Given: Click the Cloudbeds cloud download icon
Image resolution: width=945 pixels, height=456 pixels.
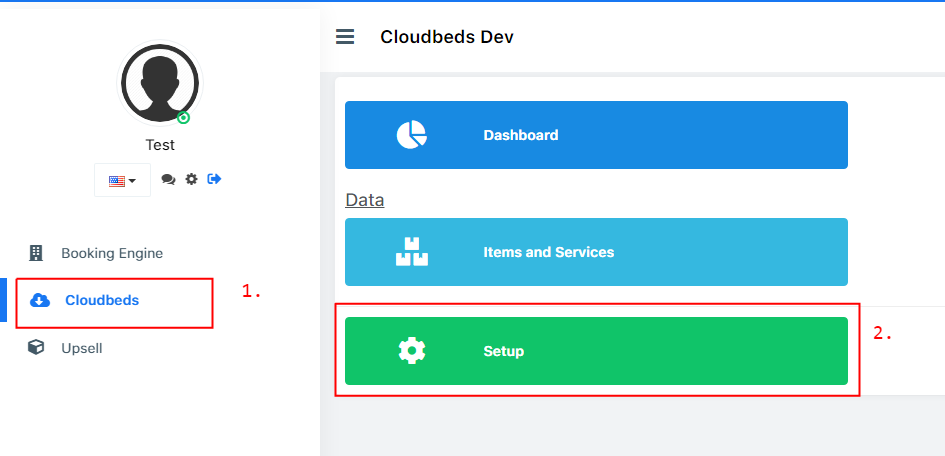Looking at the screenshot, I should pyautogui.click(x=40, y=300).
